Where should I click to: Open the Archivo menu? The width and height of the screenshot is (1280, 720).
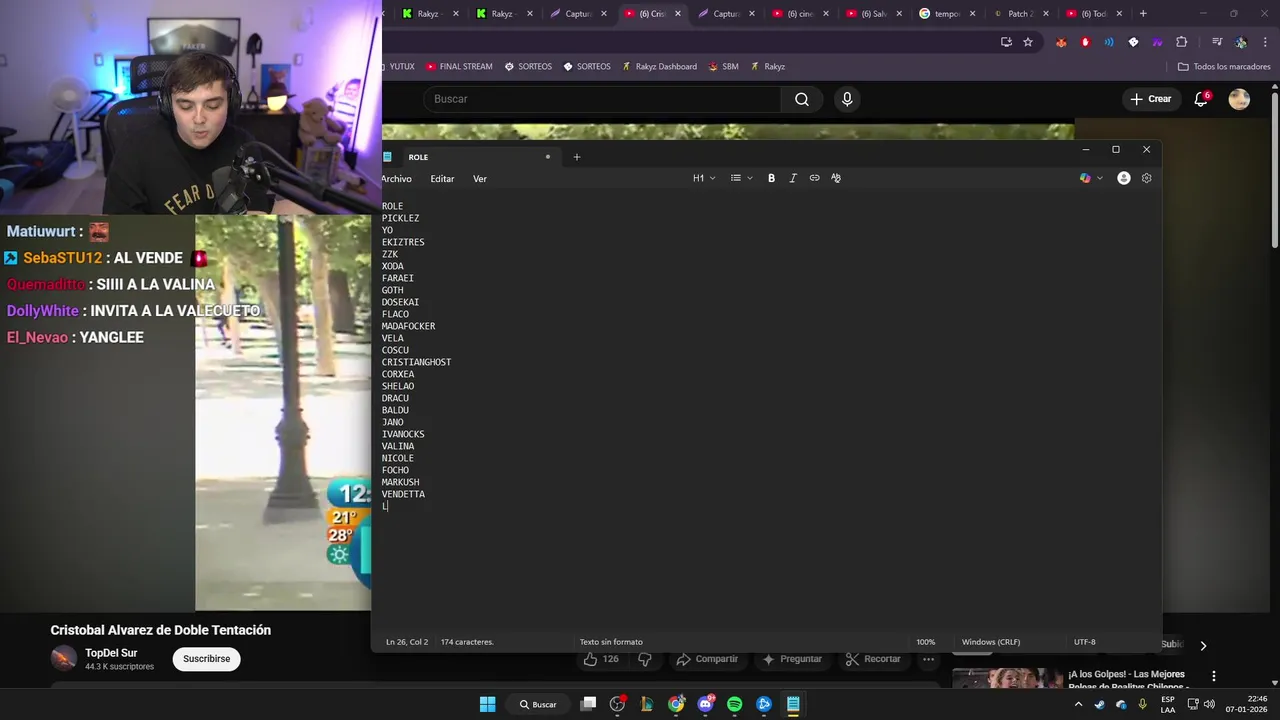[x=396, y=179]
